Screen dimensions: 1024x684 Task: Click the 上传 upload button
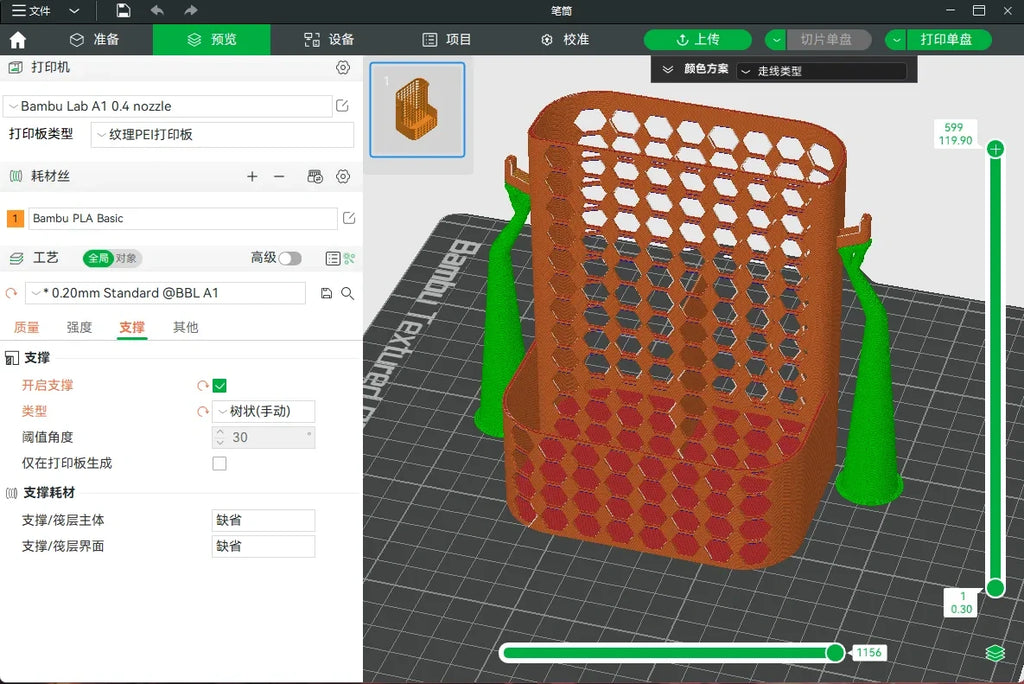(x=697, y=40)
